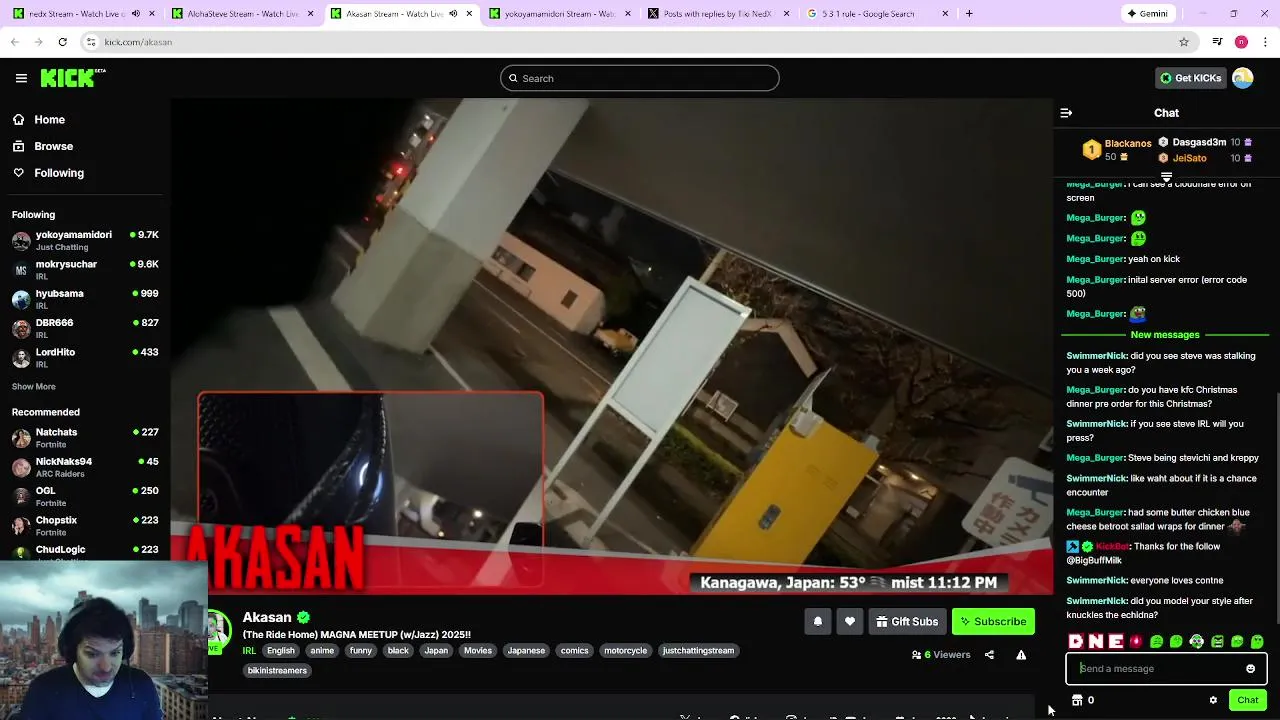Switch to yokoyamamidori Stream tab
Image resolution: width=1280 pixels, height=720 pixels.
click(x=560, y=14)
